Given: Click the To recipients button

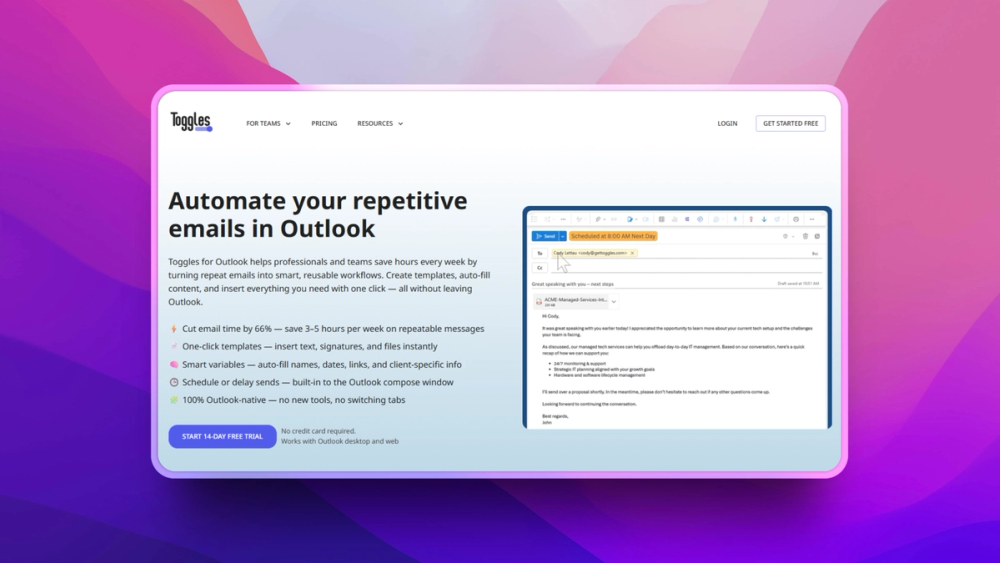Looking at the screenshot, I should (x=540, y=253).
